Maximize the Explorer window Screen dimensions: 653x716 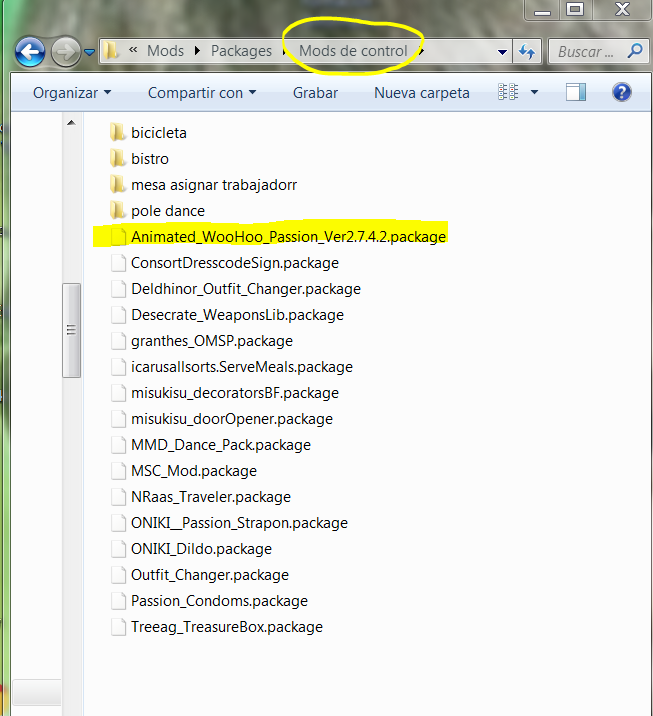(x=575, y=9)
